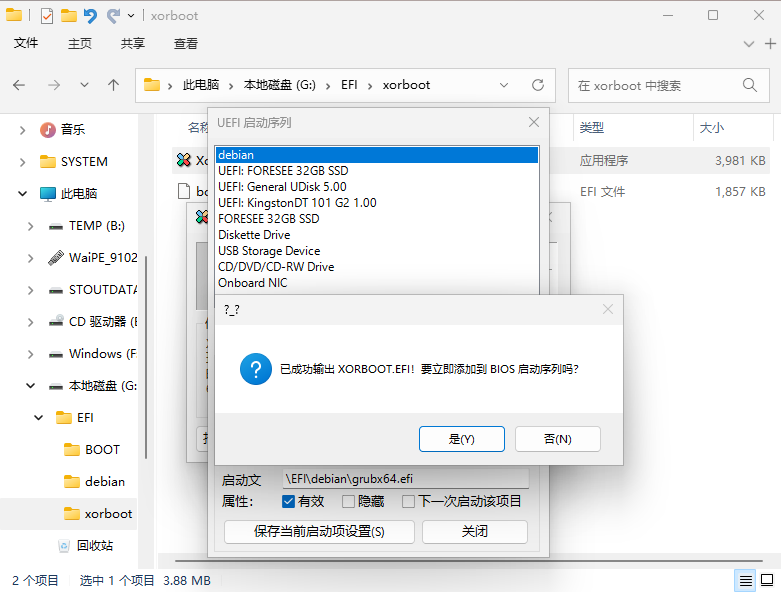781x592 pixels.
Task: Click Yes (是) in the confirmation dialog
Action: coord(461,439)
